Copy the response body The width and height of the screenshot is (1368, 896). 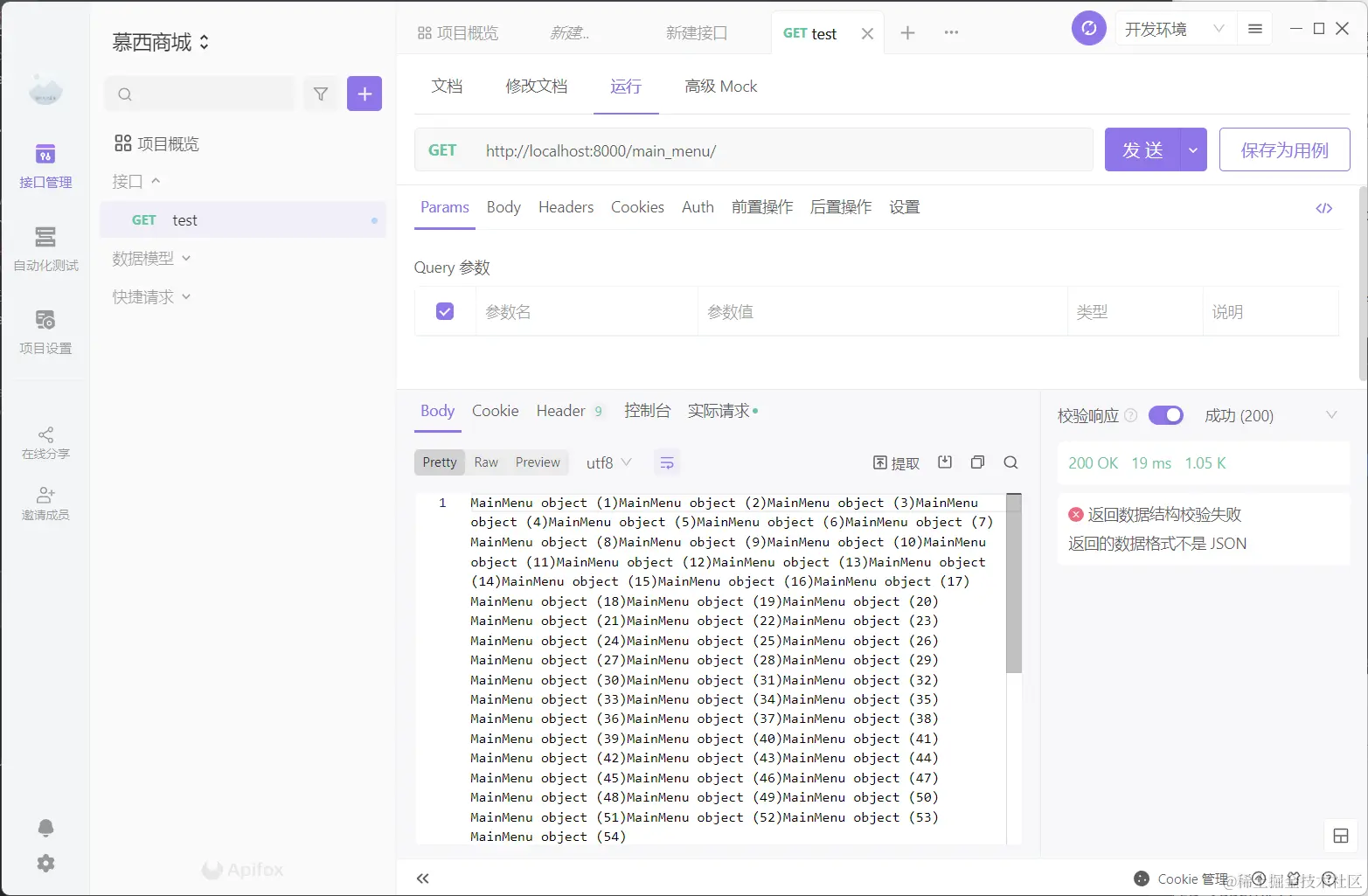click(977, 462)
